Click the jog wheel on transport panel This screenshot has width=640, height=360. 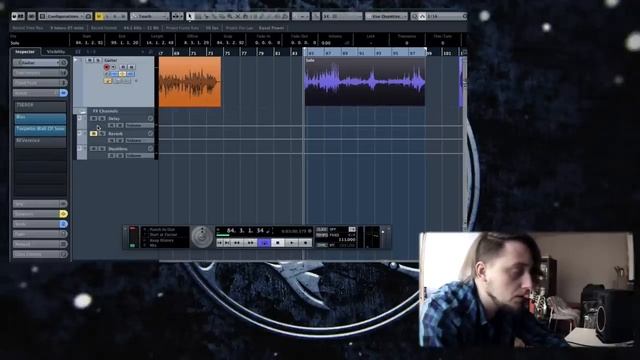[x=202, y=237]
